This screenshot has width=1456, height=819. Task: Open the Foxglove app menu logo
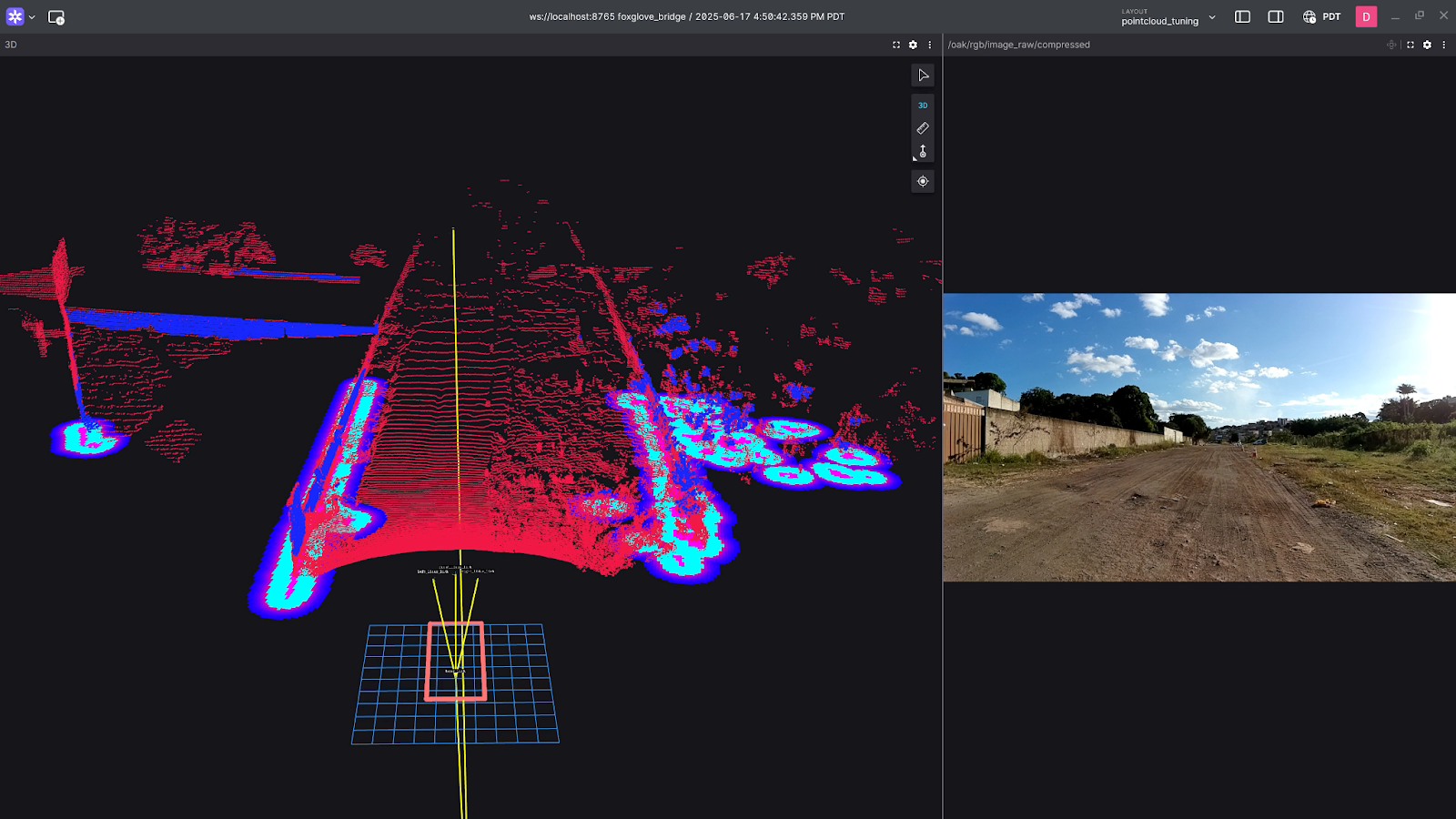click(15, 16)
